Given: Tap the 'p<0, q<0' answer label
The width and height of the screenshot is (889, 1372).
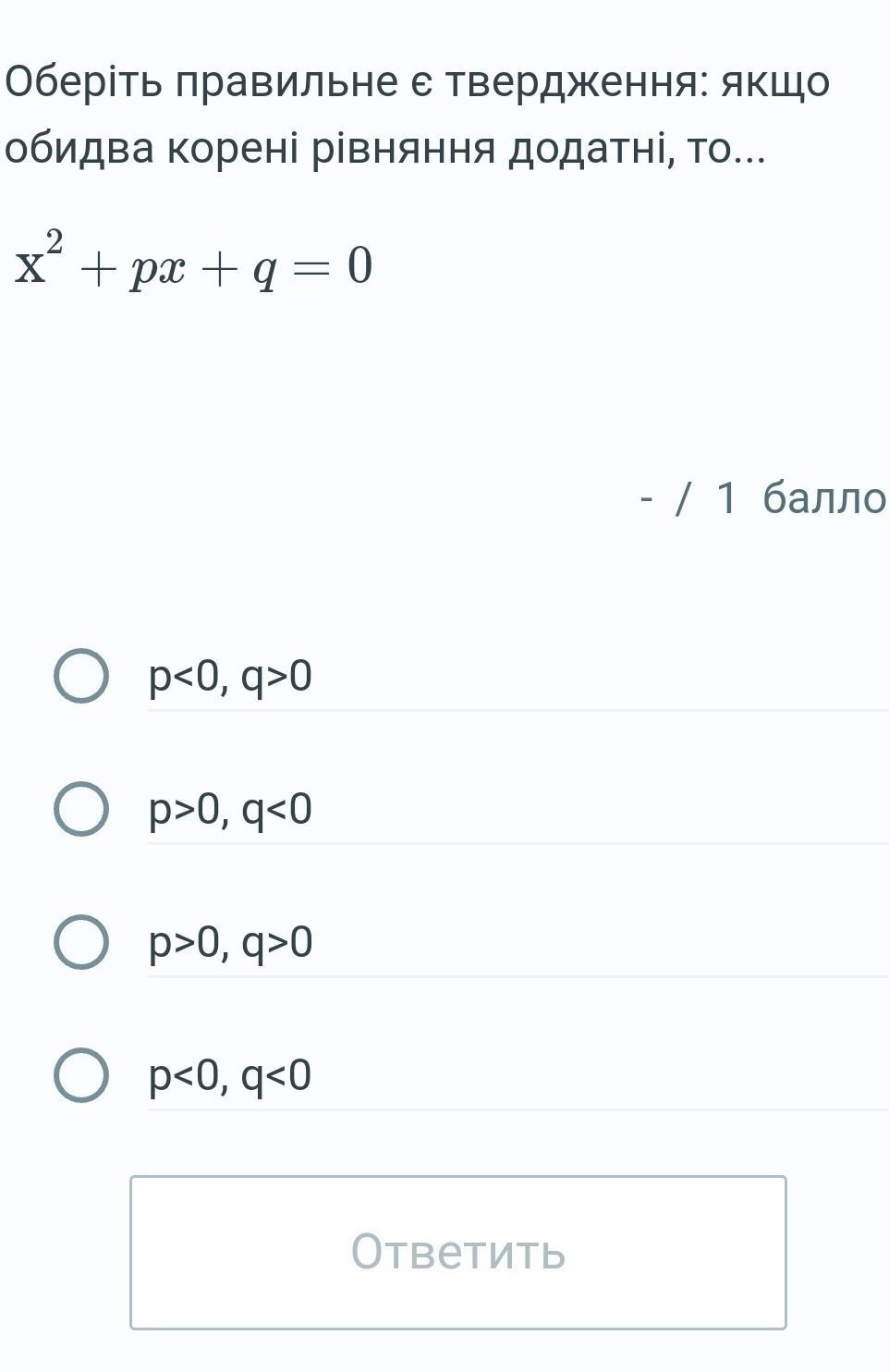Looking at the screenshot, I should (231, 1076).
